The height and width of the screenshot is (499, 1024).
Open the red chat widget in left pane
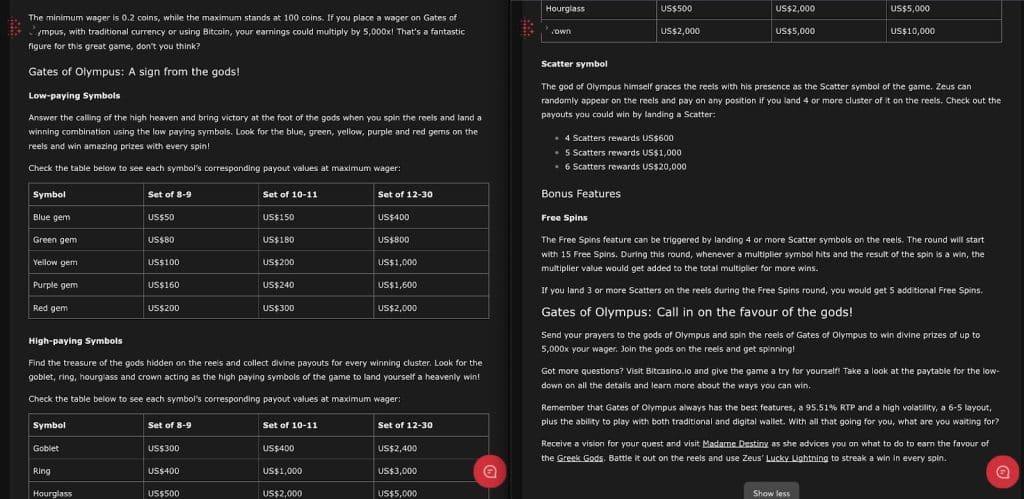pyautogui.click(x=490, y=471)
